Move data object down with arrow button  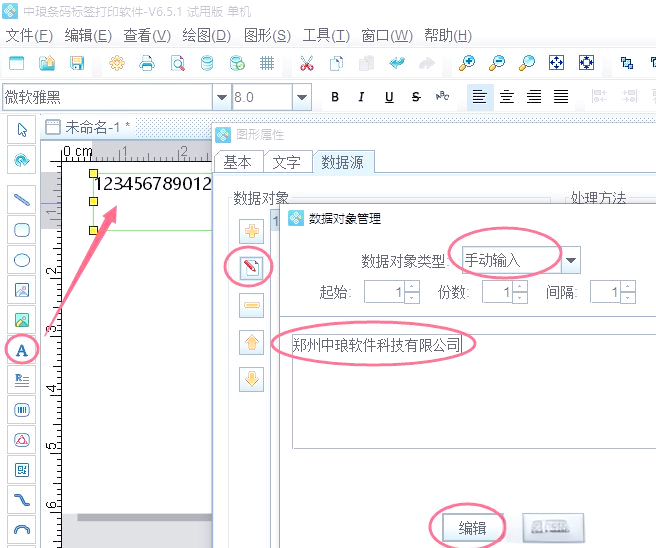tap(251, 379)
